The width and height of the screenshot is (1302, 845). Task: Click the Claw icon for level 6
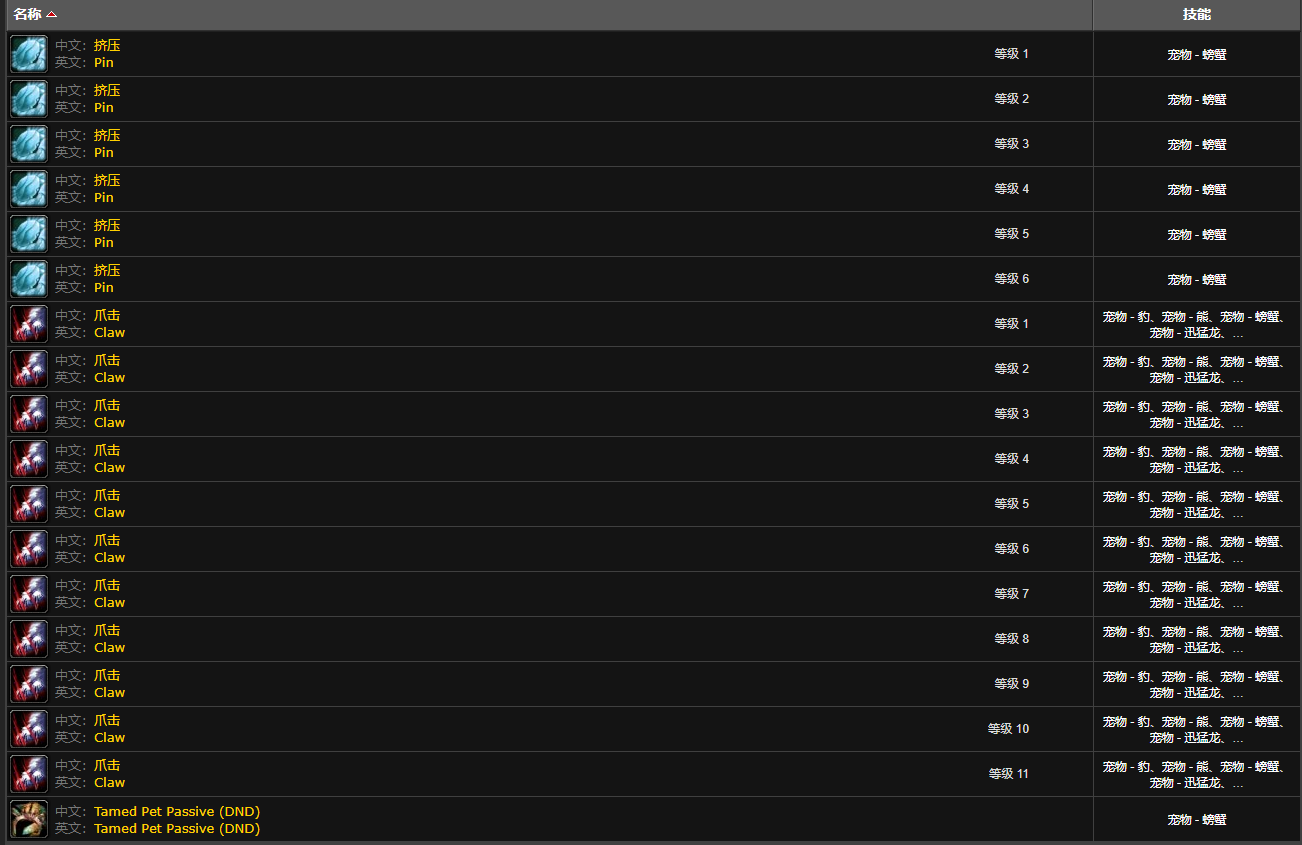(x=29, y=549)
